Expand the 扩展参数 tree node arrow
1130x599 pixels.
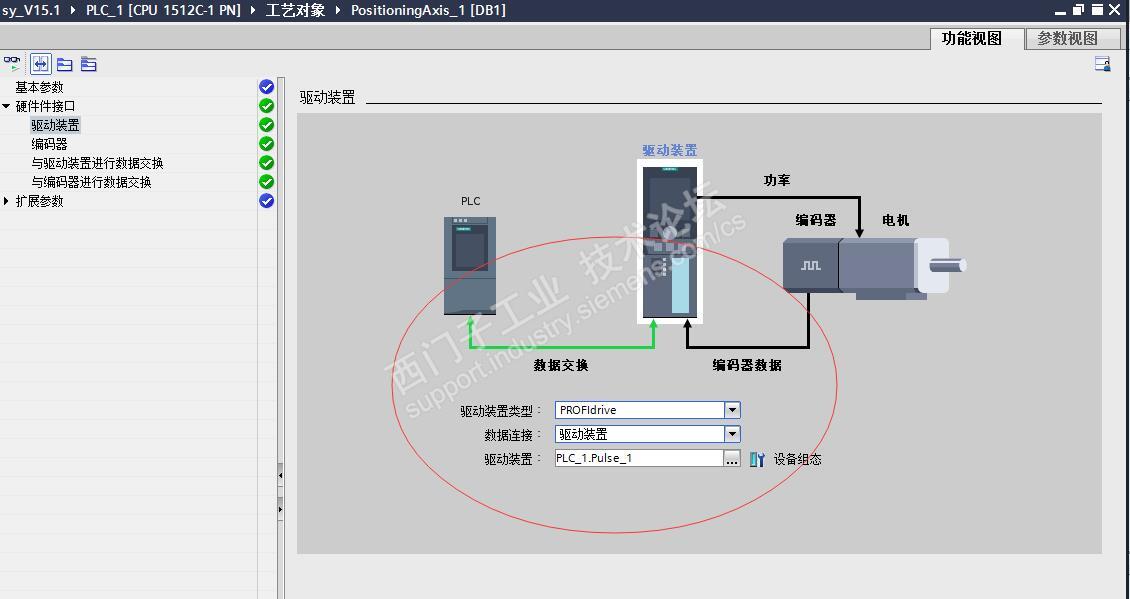(x=6, y=201)
